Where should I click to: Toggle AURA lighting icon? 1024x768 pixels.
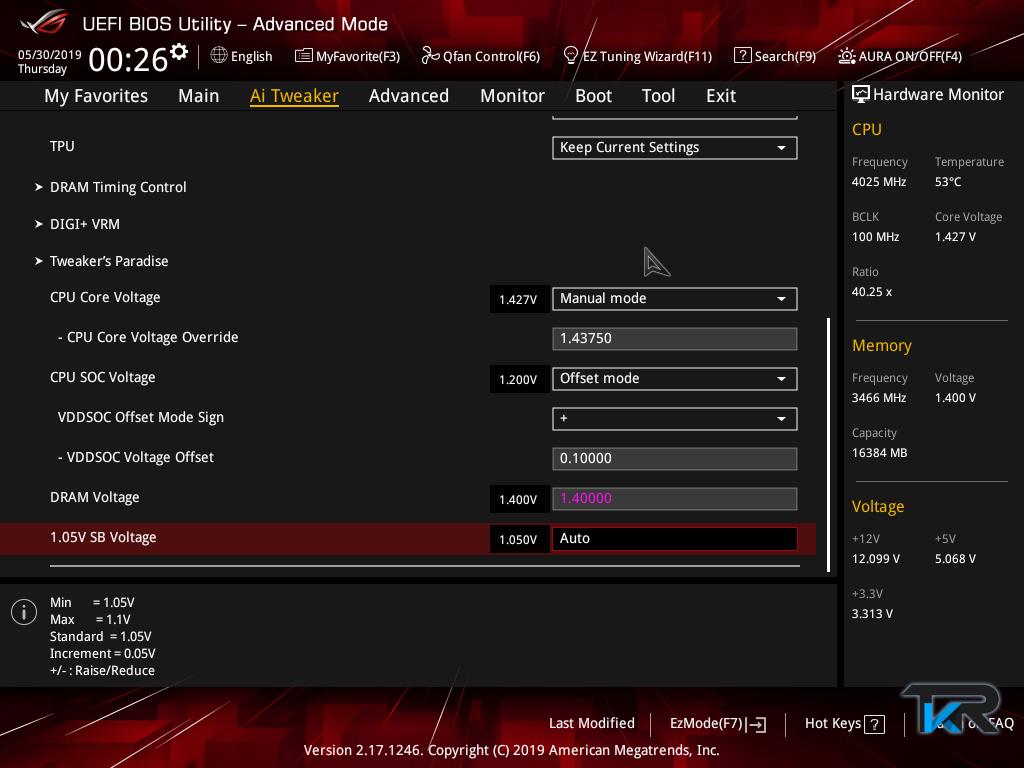[846, 56]
